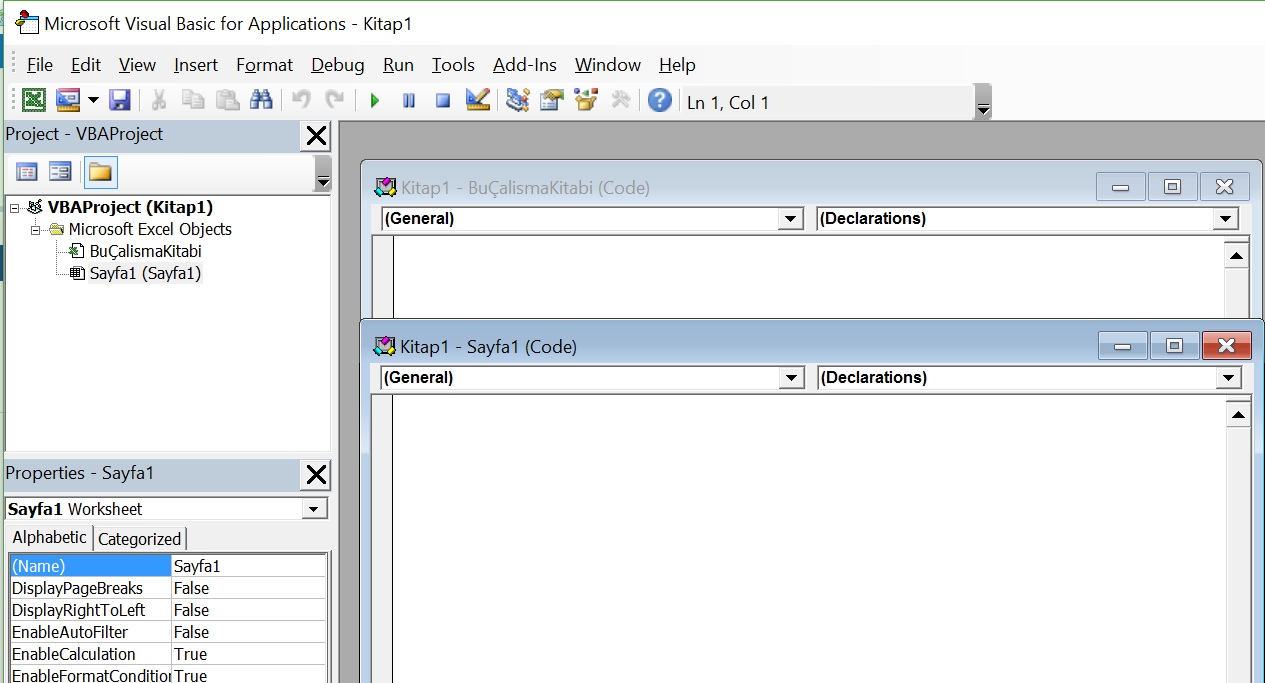
Task: Open (General) dropdown in Sayfa1 code window
Action: (x=792, y=378)
